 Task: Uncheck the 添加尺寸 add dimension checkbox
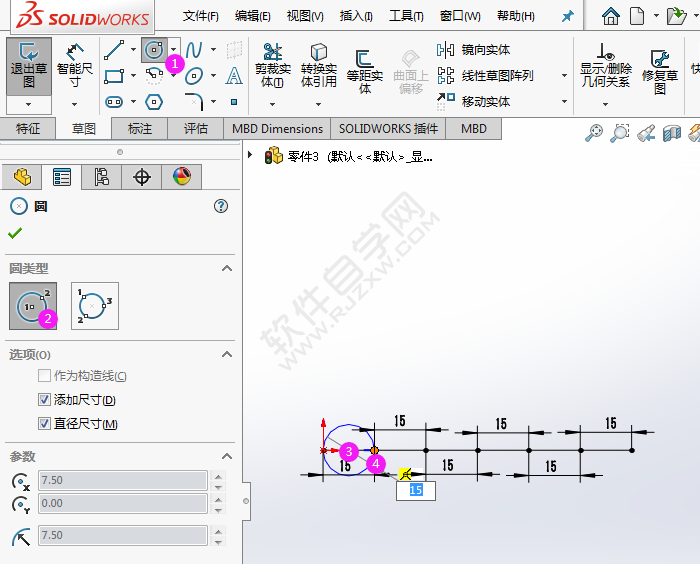pyautogui.click(x=44, y=400)
